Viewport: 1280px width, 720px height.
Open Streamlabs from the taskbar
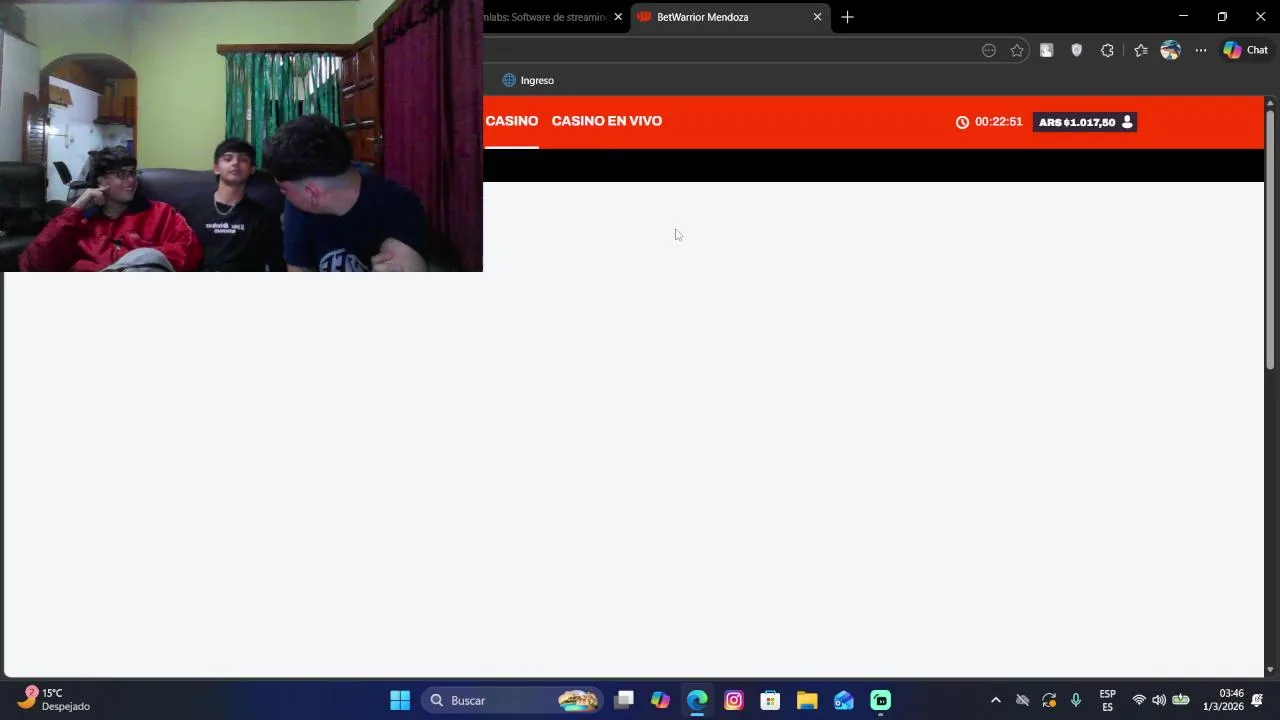click(x=881, y=700)
